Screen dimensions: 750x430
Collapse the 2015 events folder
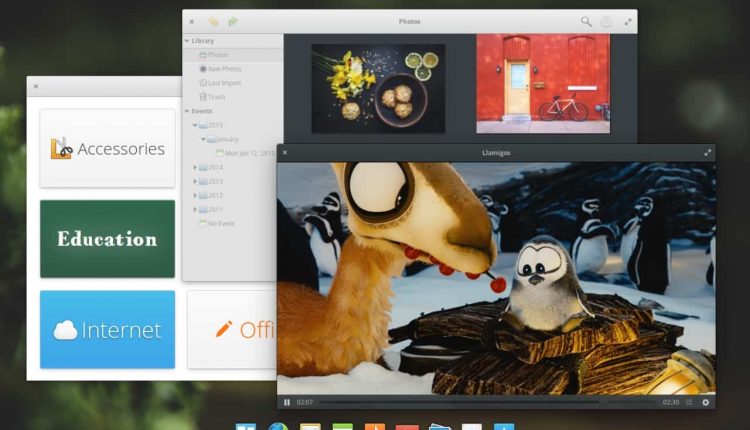(195, 125)
